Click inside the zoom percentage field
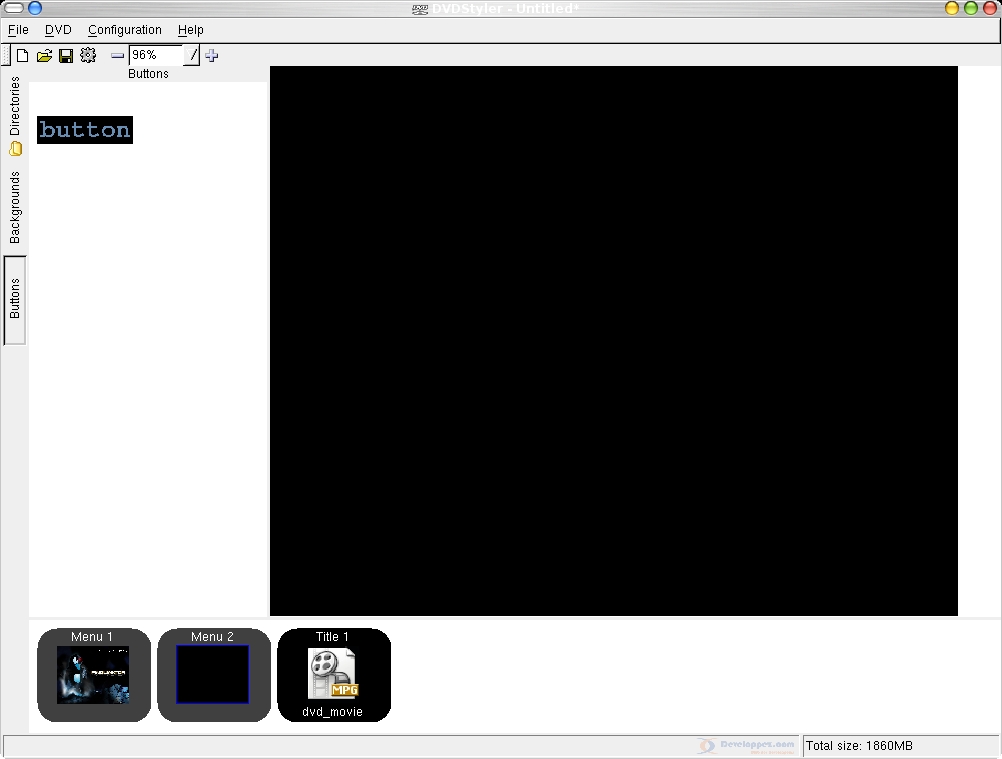Image resolution: width=1002 pixels, height=759 pixels. click(155, 56)
